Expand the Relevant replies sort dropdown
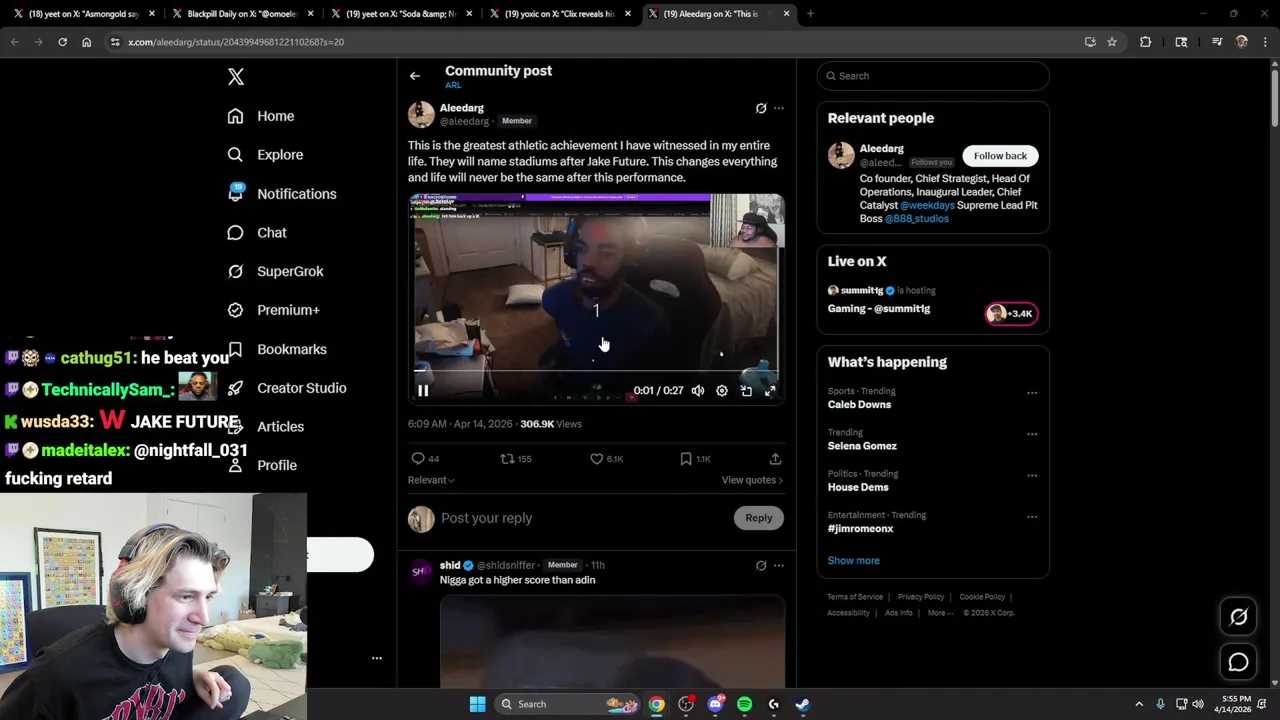Image resolution: width=1280 pixels, height=720 pixels. click(x=431, y=480)
